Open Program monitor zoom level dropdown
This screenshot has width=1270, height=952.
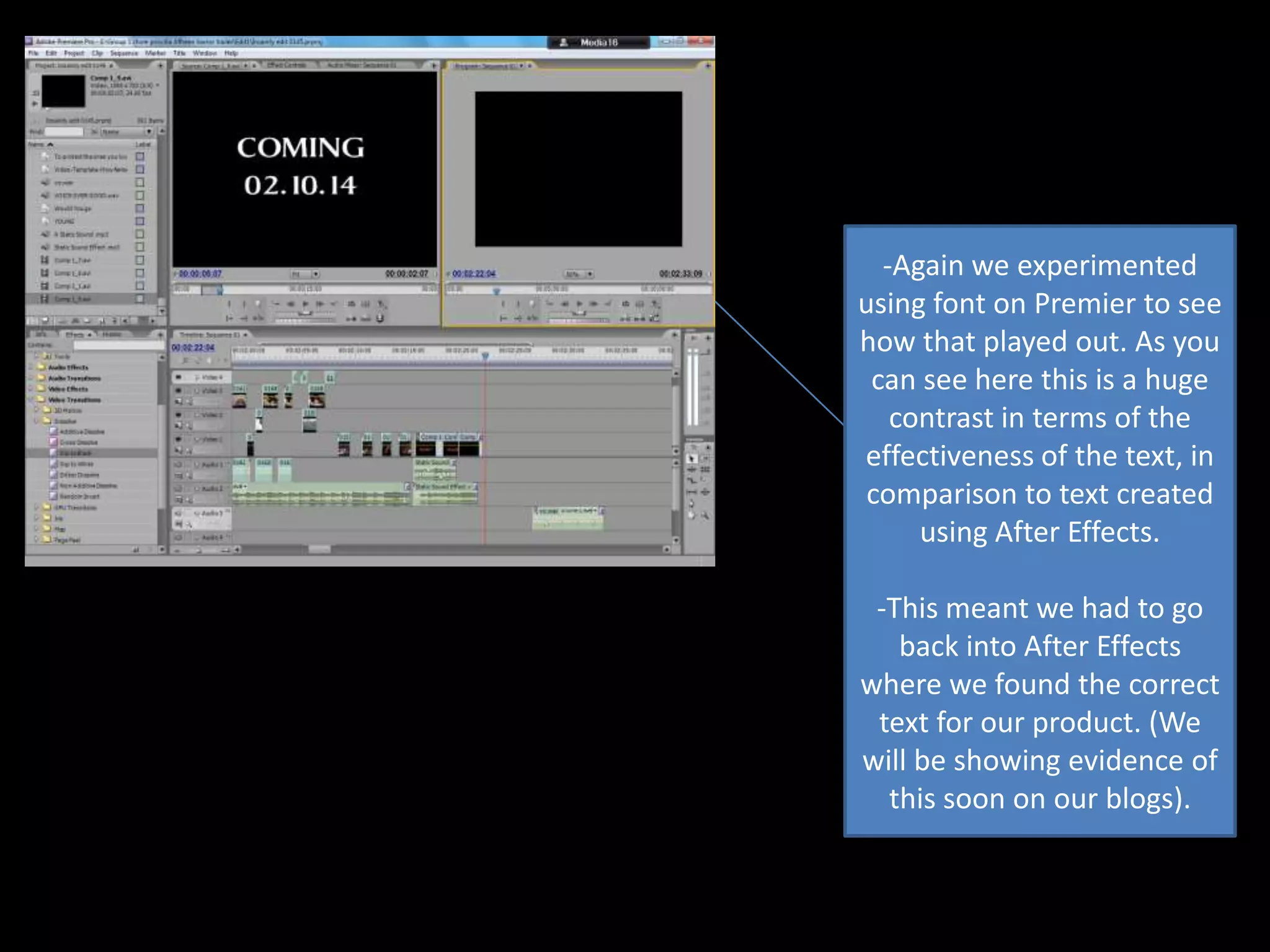579,274
